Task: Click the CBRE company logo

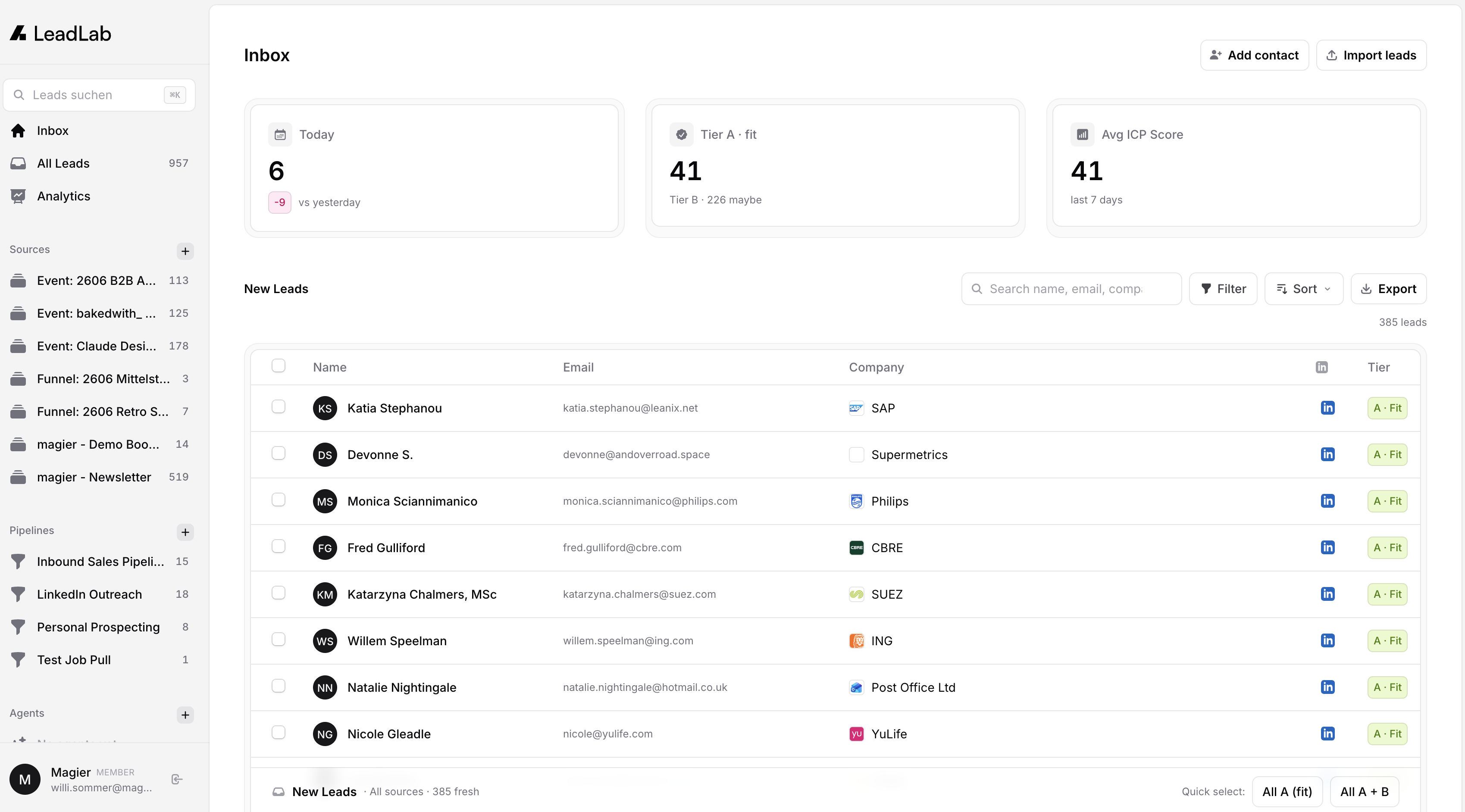Action: [x=856, y=548]
